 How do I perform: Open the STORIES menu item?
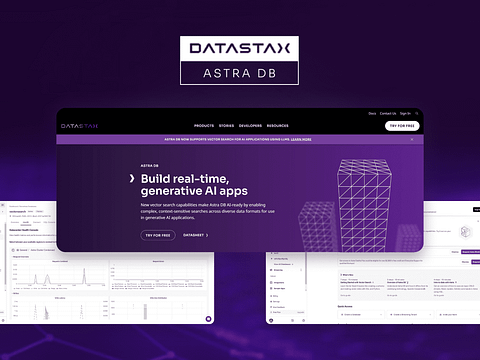tap(226, 126)
